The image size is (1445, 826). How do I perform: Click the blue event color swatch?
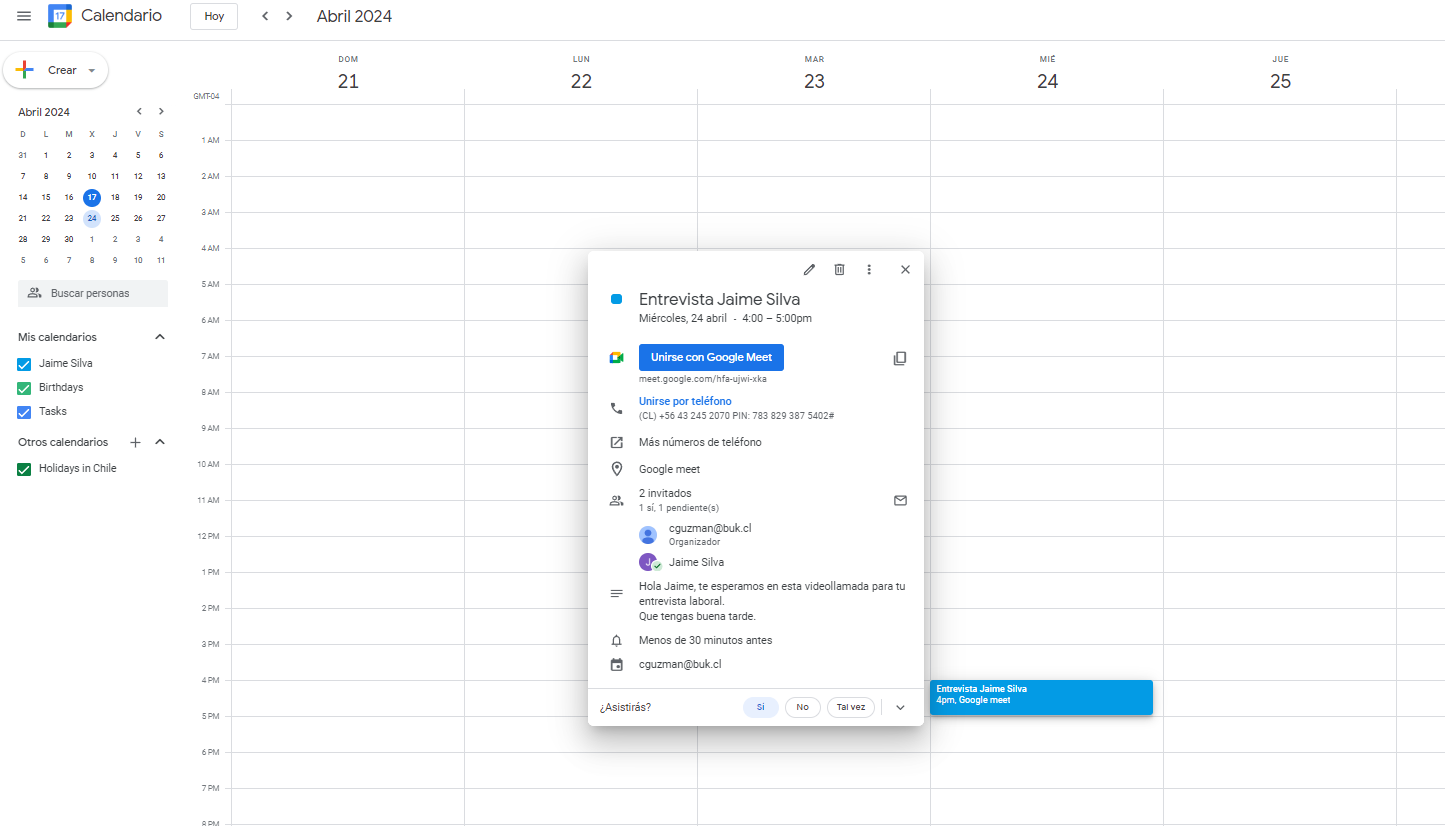coord(617,299)
